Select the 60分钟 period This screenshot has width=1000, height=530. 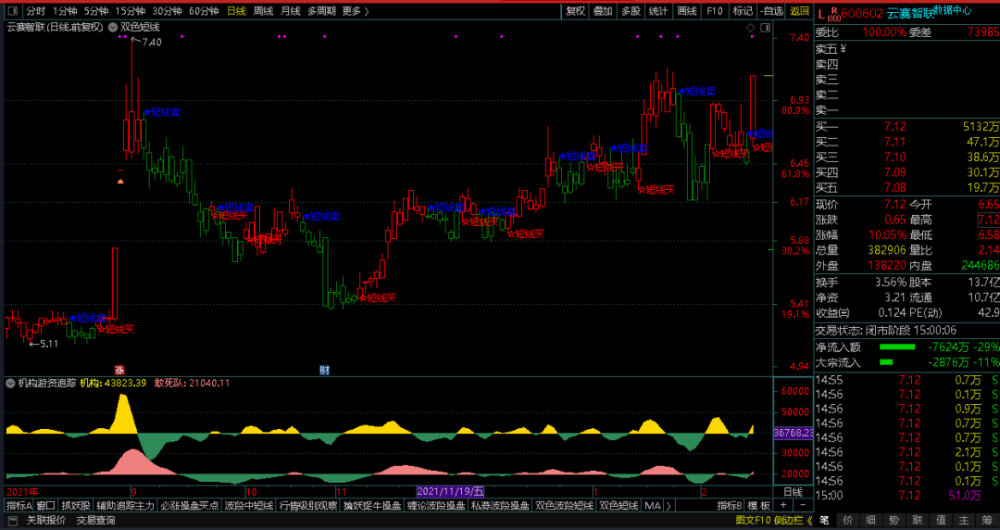[x=204, y=11]
